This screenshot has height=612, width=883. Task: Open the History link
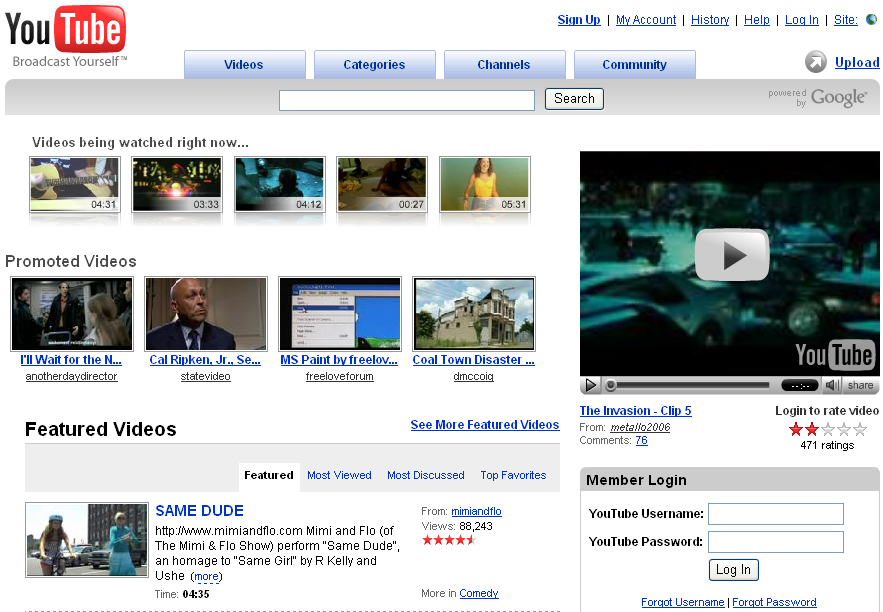click(710, 20)
